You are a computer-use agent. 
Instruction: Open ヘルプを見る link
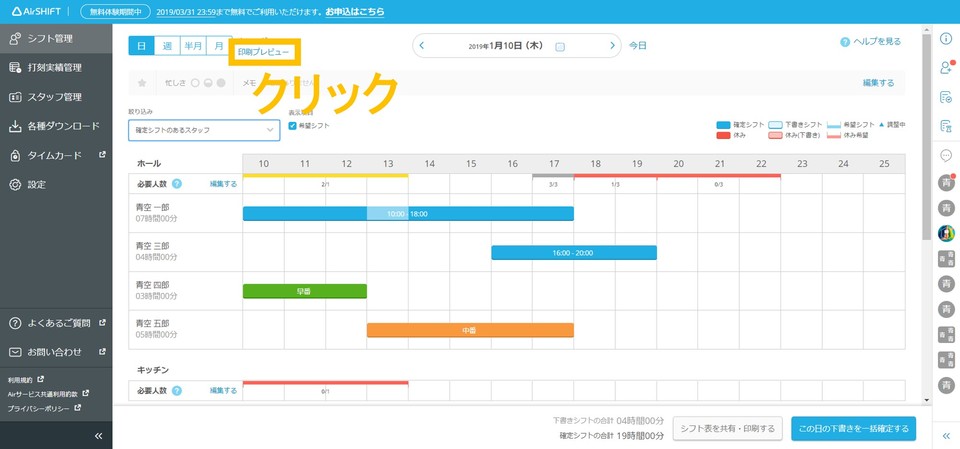pyautogui.click(x=871, y=42)
